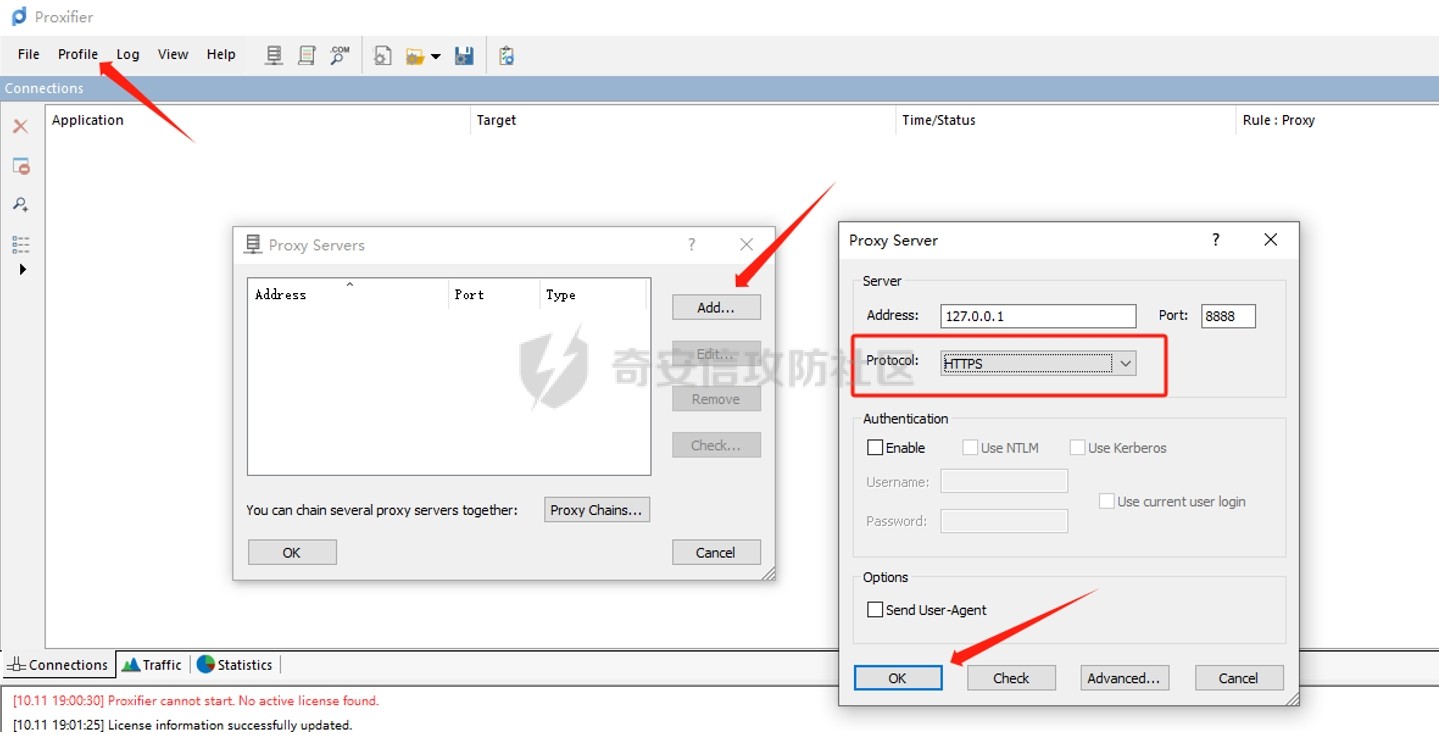Open the Log menu
The width and height of the screenshot is (1439, 735).
pos(128,54)
